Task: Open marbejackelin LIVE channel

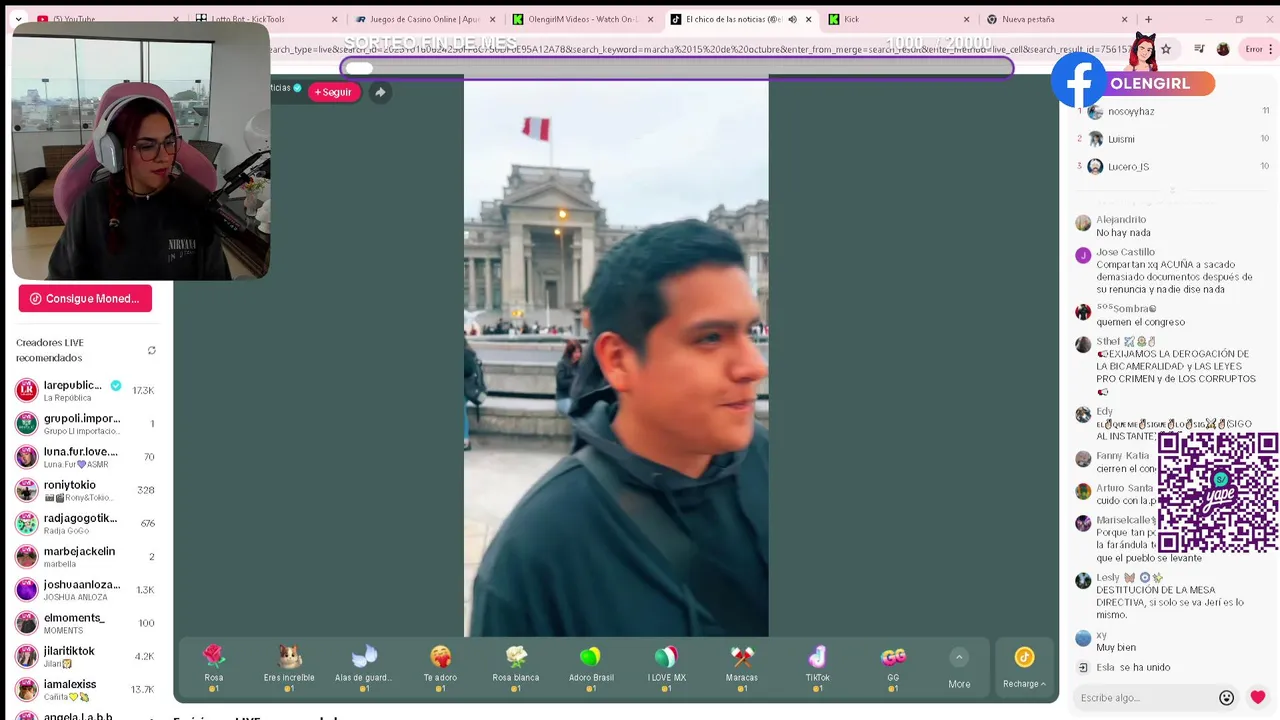Action: (86, 556)
